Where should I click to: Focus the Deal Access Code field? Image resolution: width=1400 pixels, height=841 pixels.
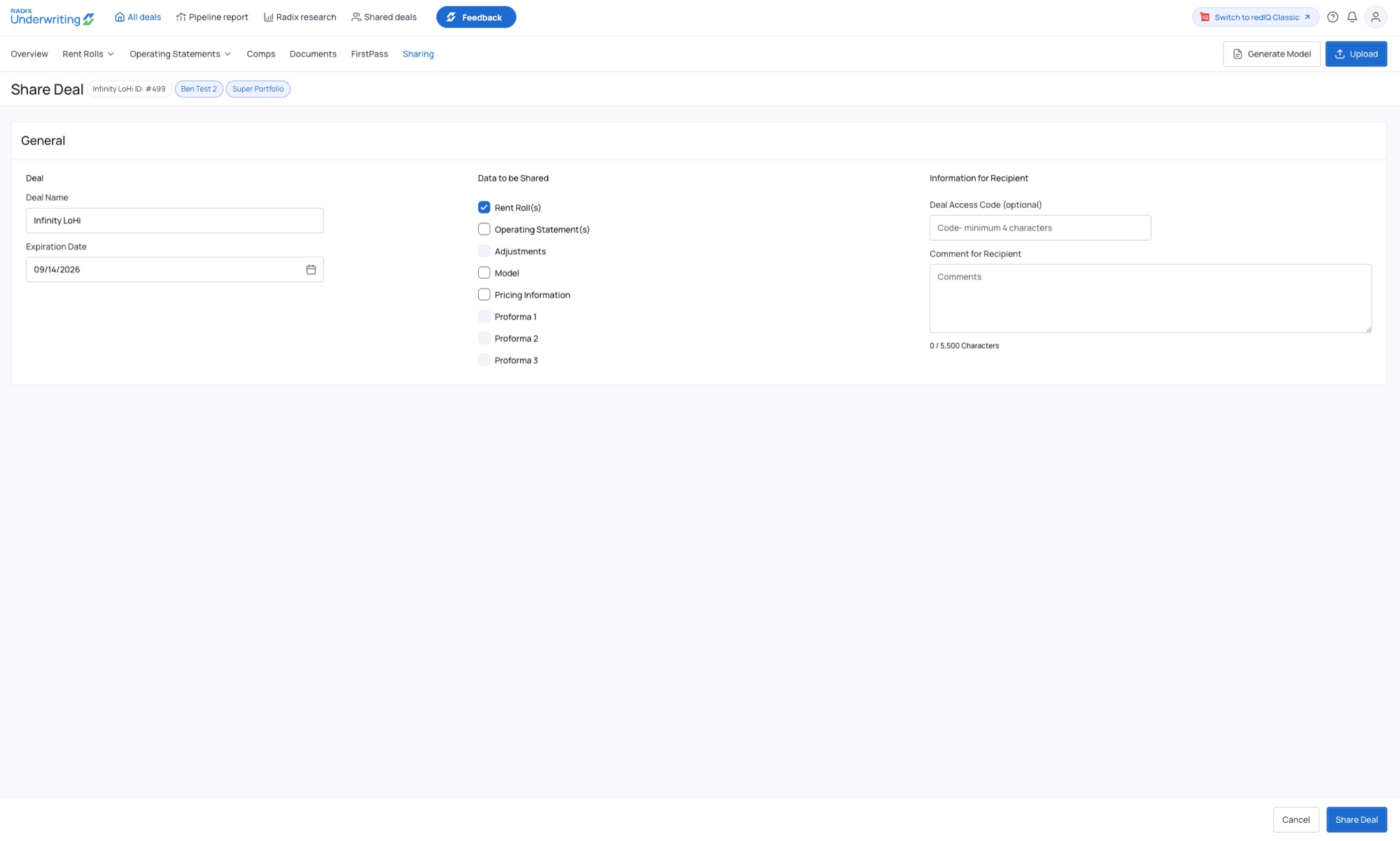pos(1039,228)
